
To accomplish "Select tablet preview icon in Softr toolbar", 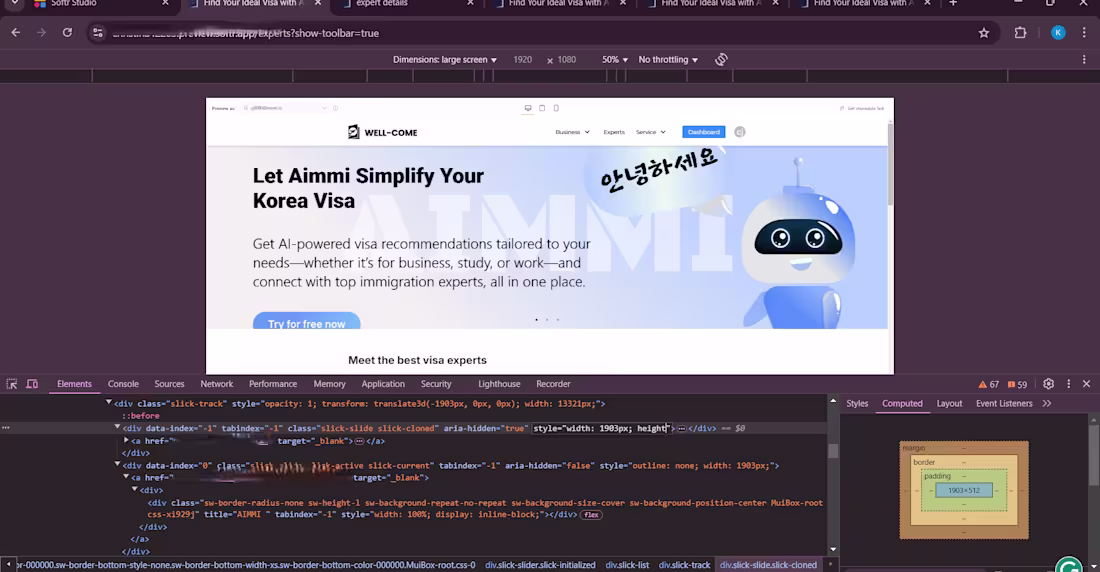I will 542,108.
